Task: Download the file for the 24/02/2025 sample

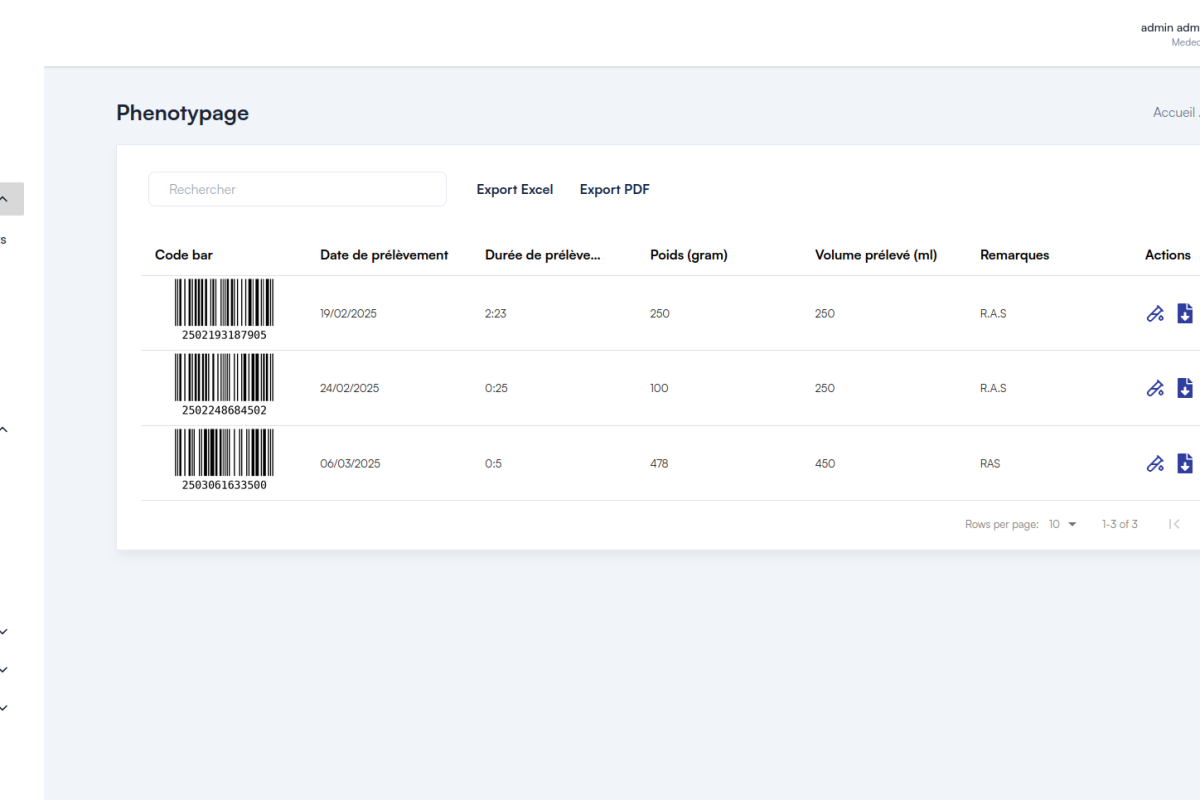Action: pyautogui.click(x=1185, y=388)
